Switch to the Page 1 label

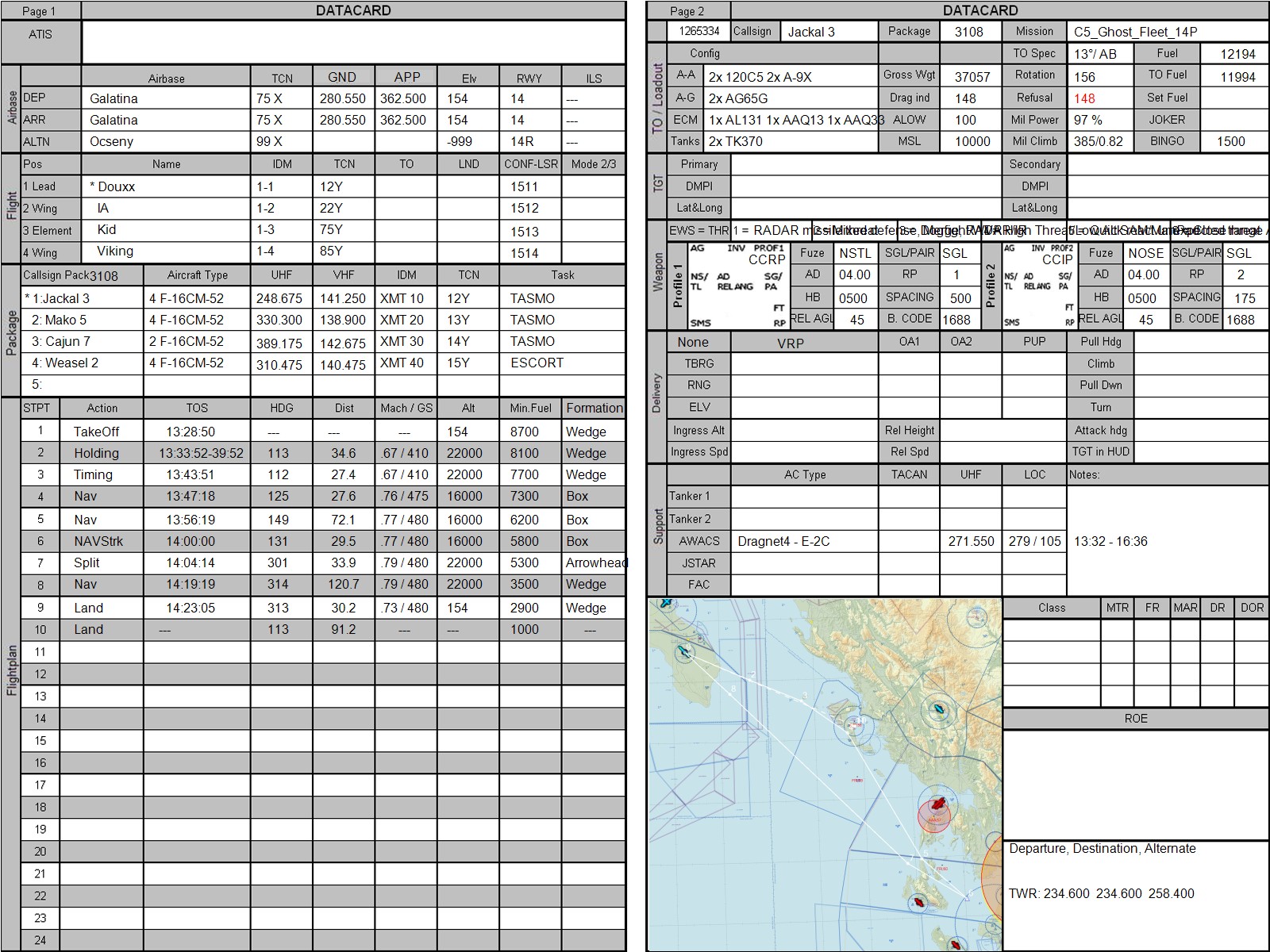tap(40, 11)
